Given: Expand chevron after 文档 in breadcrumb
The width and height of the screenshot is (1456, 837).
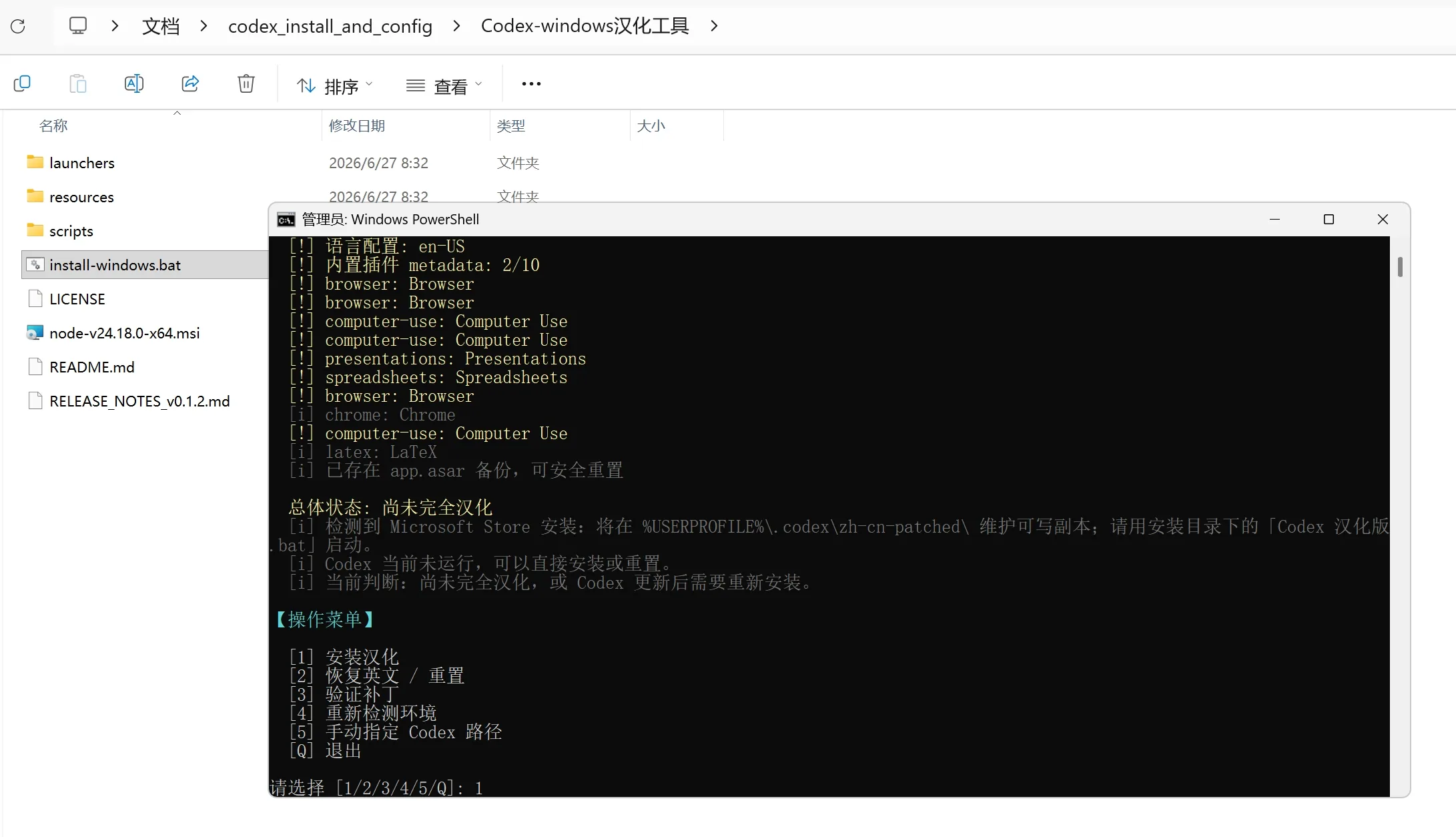Looking at the screenshot, I should (204, 26).
